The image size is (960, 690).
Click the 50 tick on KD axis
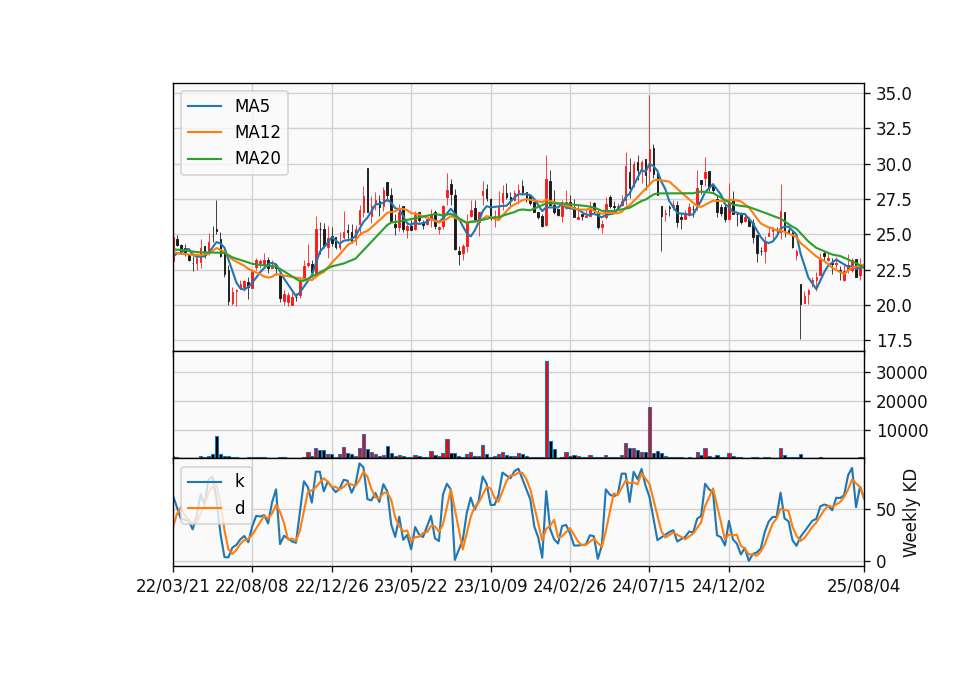pyautogui.click(x=886, y=510)
